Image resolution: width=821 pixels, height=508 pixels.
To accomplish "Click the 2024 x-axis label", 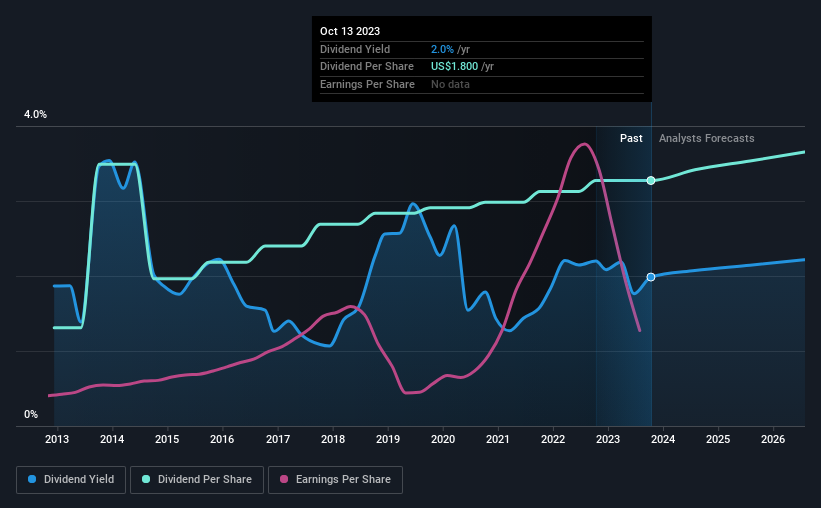I will pos(663,439).
